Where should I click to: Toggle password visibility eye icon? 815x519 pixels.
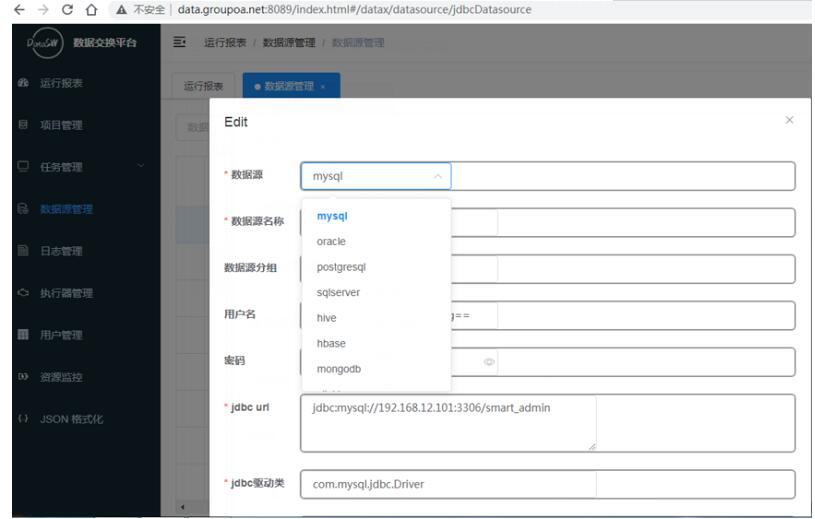coord(489,362)
